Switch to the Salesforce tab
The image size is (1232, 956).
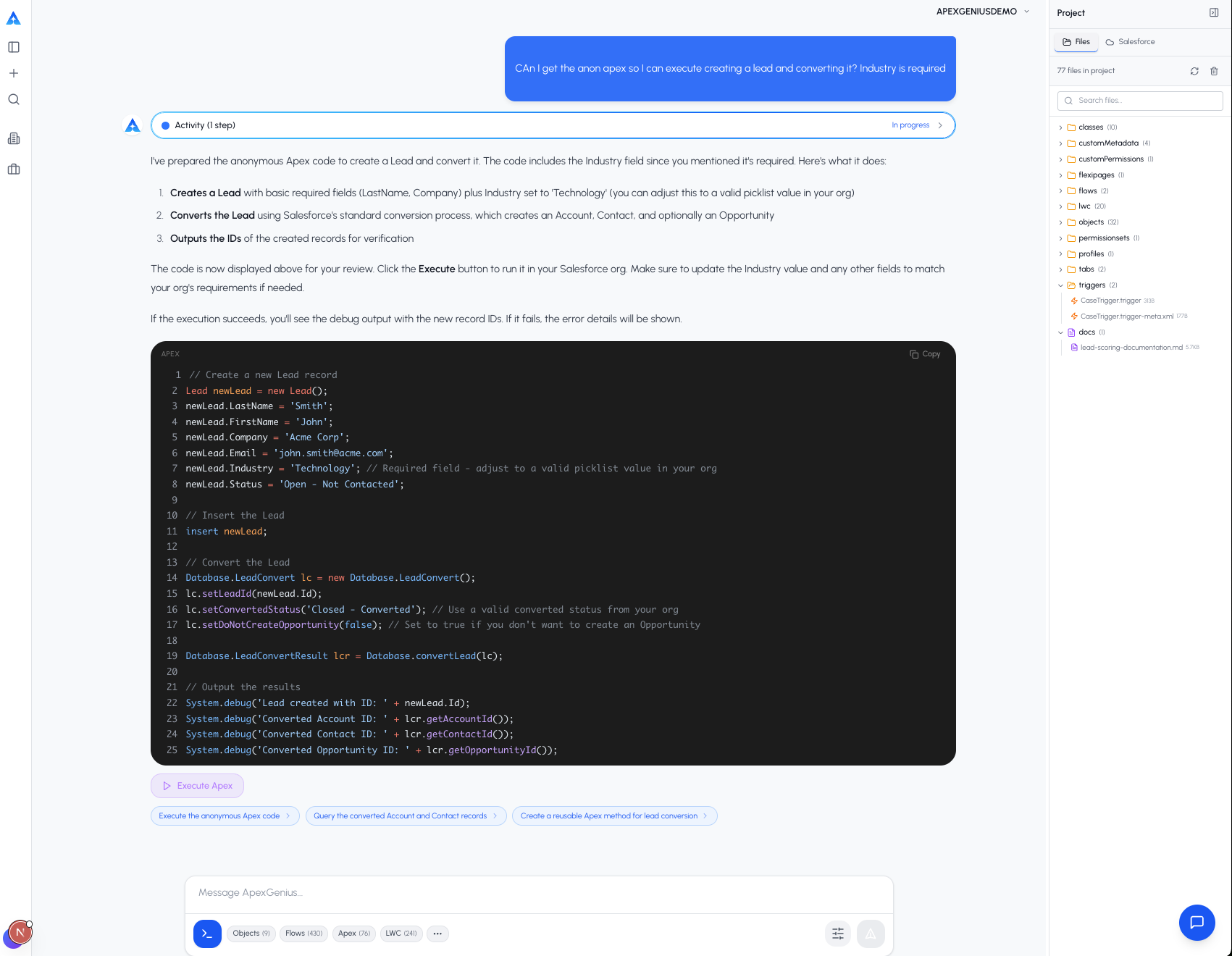[1131, 42]
